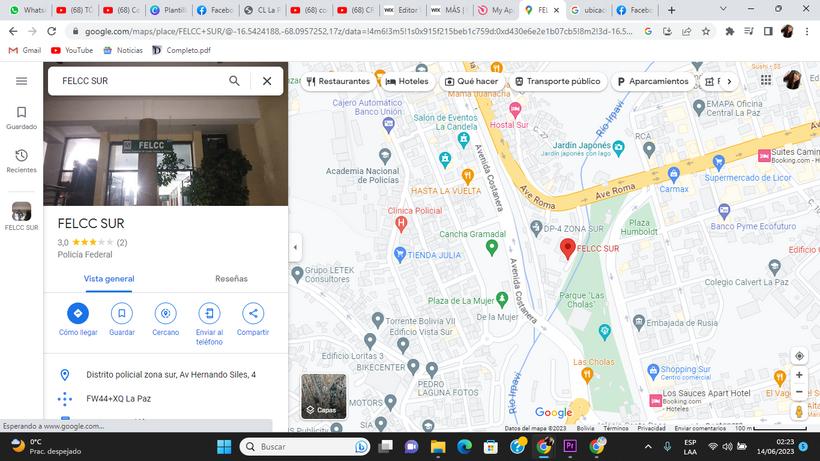Click the Clínica Policial hospital marker
The image size is (820, 461).
401,225
